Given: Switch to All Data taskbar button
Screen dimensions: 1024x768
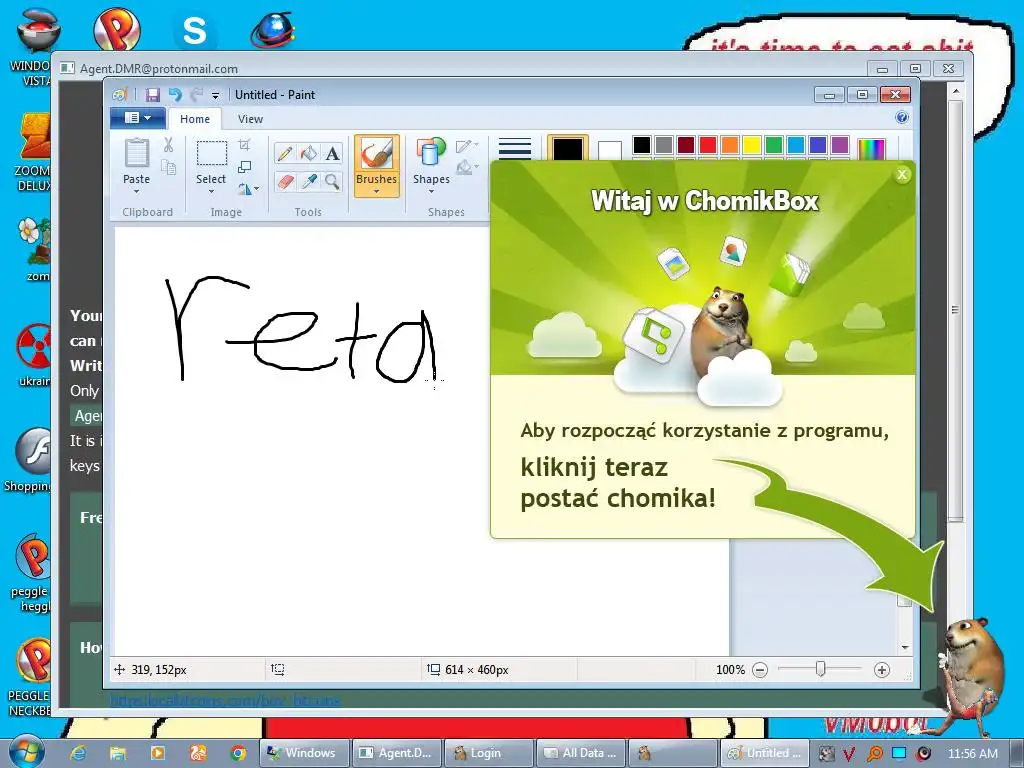Looking at the screenshot, I should click(581, 753).
